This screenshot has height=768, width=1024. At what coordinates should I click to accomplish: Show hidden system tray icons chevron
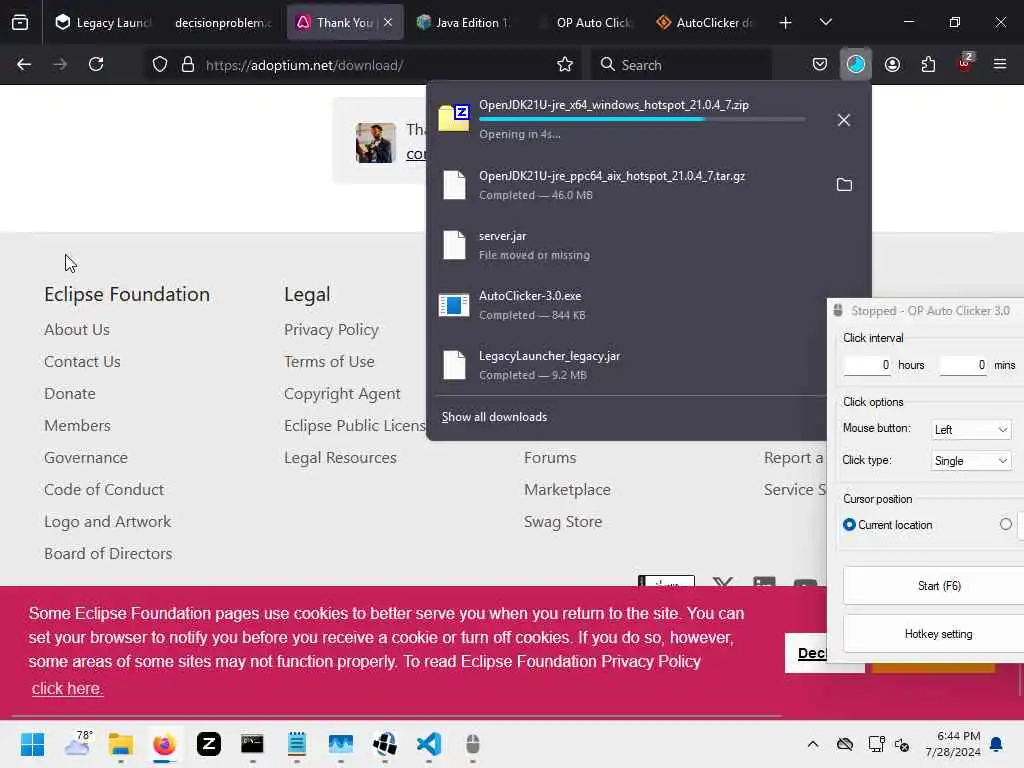(x=812, y=744)
